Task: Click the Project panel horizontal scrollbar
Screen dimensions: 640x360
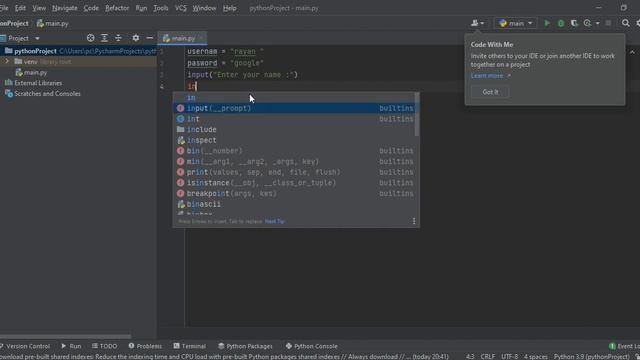Action: pyautogui.click(x=65, y=337)
